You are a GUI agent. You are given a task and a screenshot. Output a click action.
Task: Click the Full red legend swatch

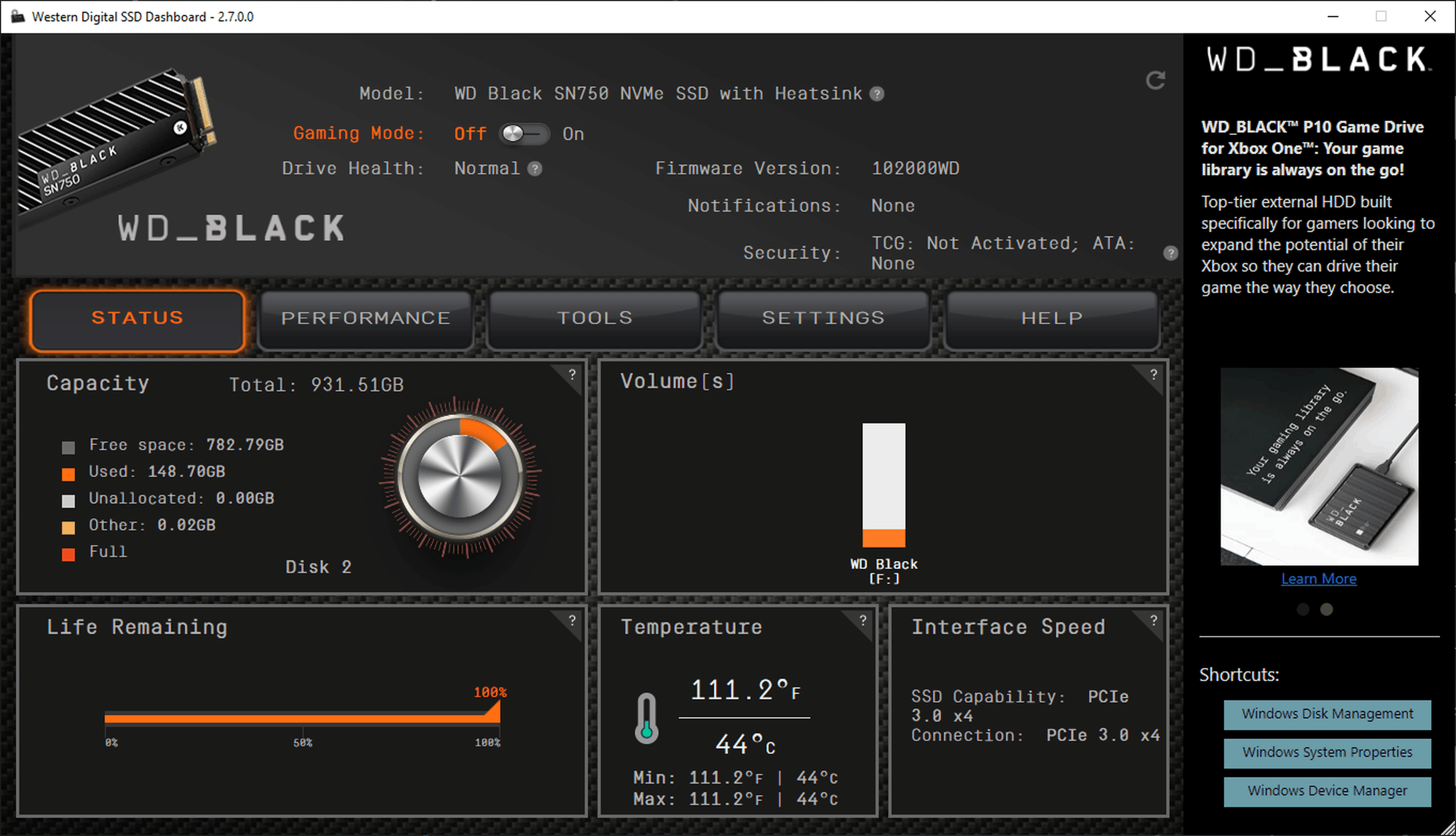tap(68, 555)
